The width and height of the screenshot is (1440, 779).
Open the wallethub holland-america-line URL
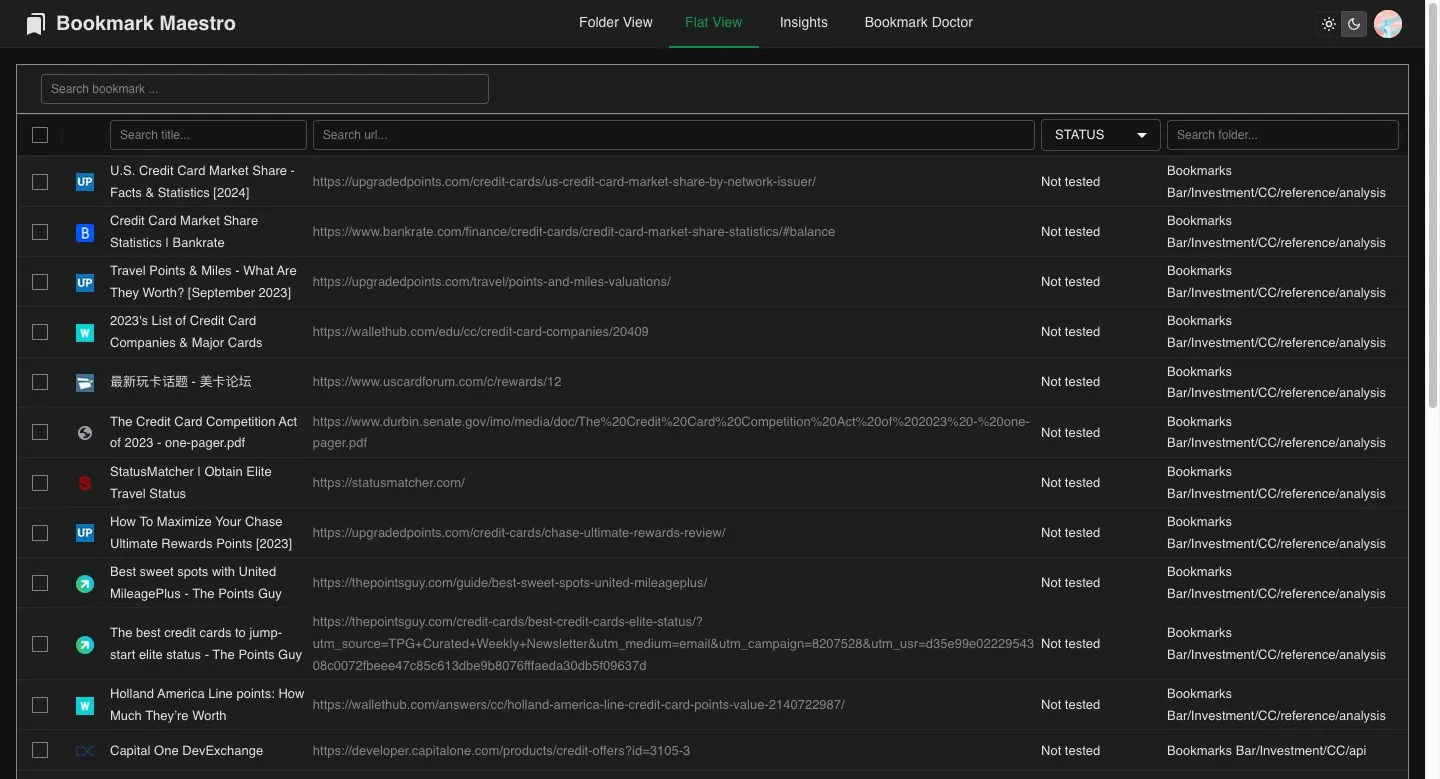[578, 705]
